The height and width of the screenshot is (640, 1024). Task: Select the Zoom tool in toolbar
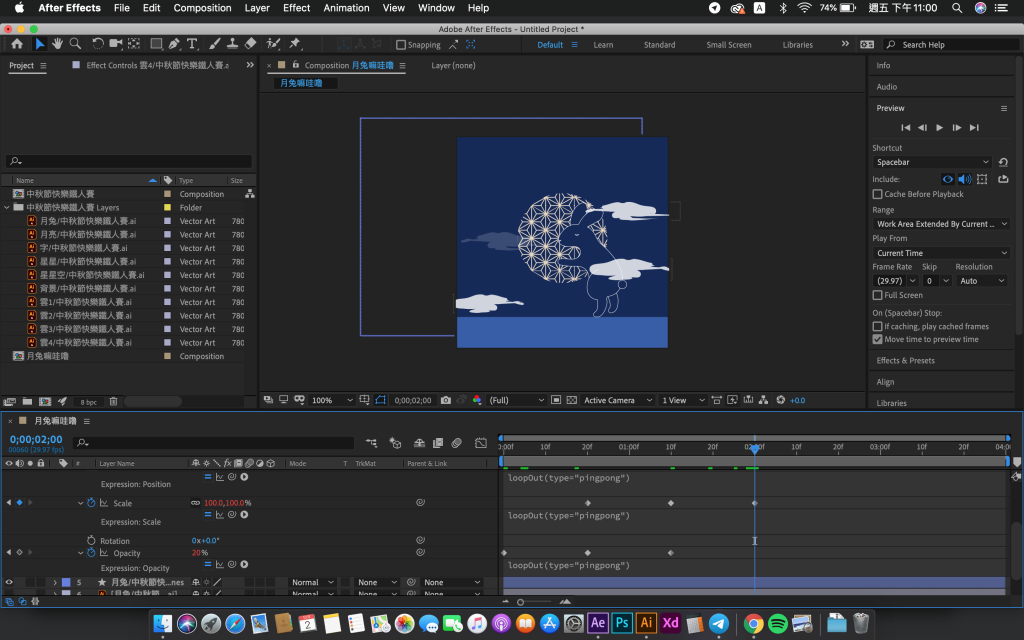pyautogui.click(x=76, y=44)
